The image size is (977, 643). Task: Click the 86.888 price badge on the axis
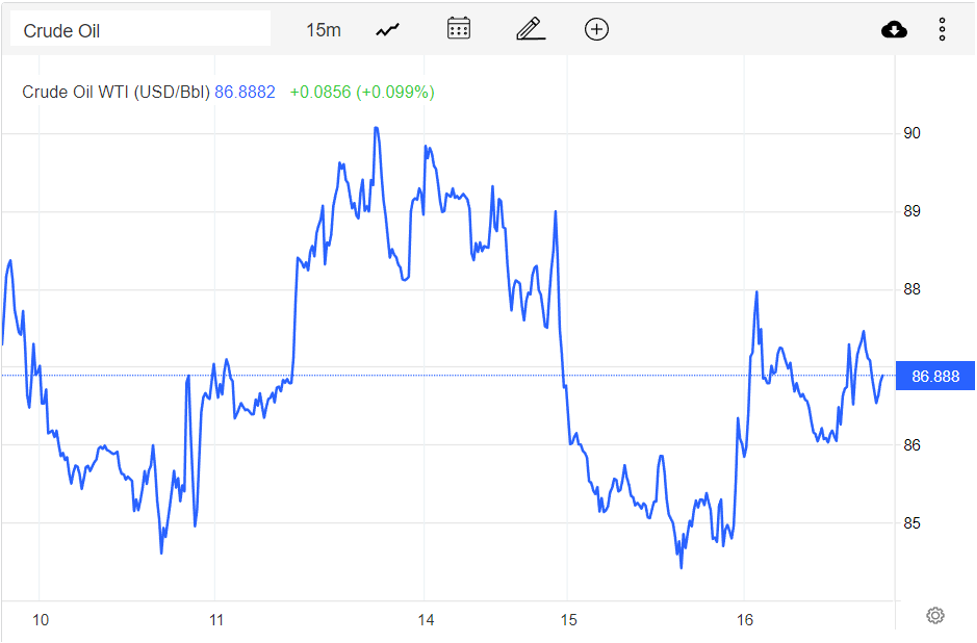pyautogui.click(x=935, y=376)
